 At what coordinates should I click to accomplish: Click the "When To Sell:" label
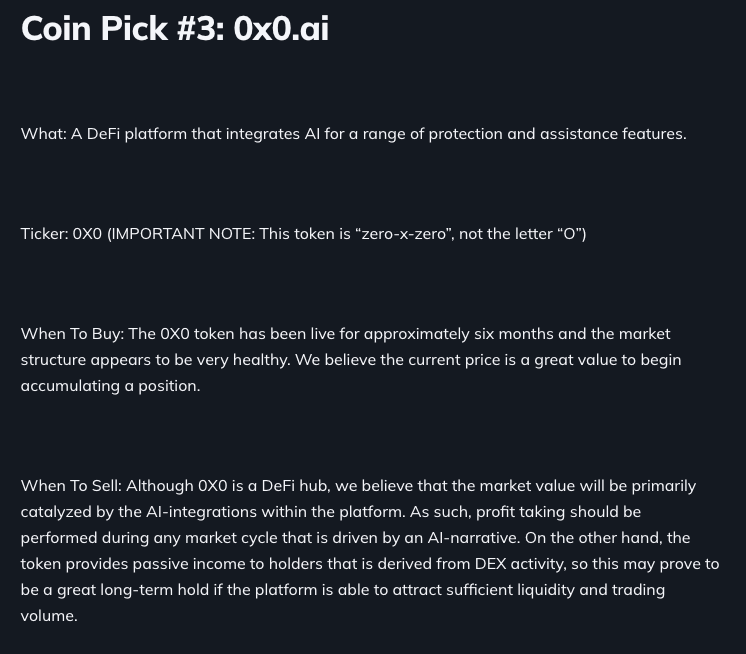click(x=71, y=486)
